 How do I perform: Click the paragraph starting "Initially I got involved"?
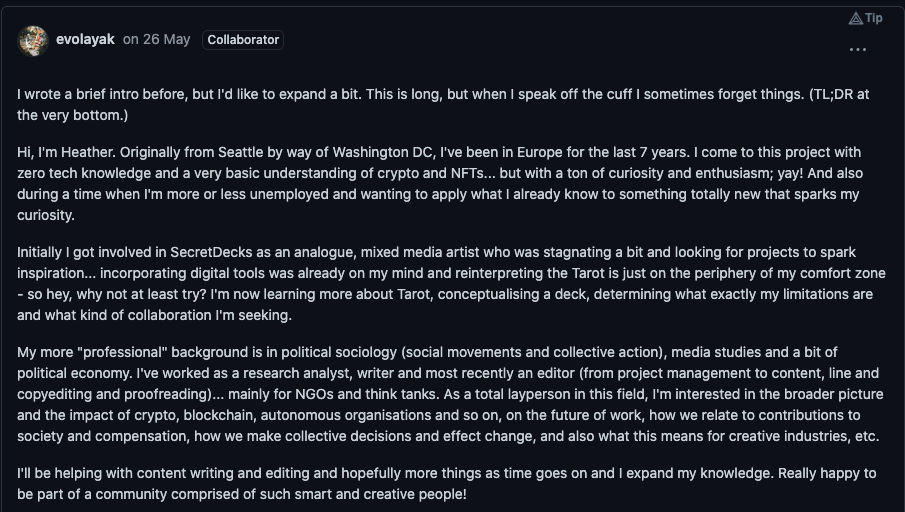pyautogui.click(x=451, y=283)
